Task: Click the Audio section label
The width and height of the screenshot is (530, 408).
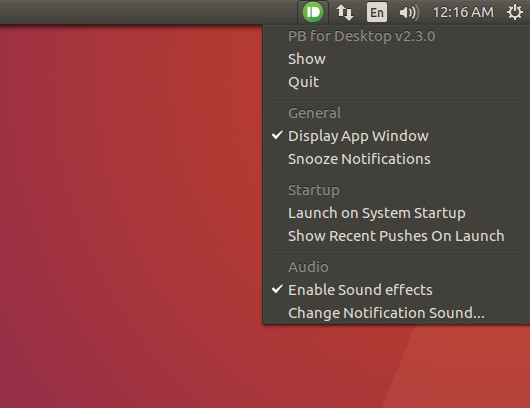Action: coord(308,267)
